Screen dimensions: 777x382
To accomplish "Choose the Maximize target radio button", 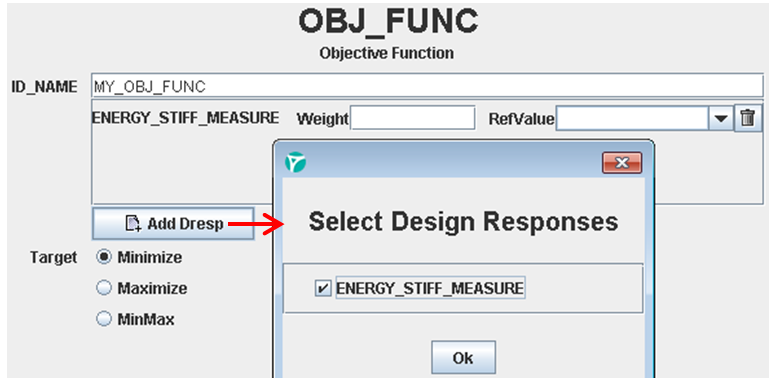I will click(104, 288).
